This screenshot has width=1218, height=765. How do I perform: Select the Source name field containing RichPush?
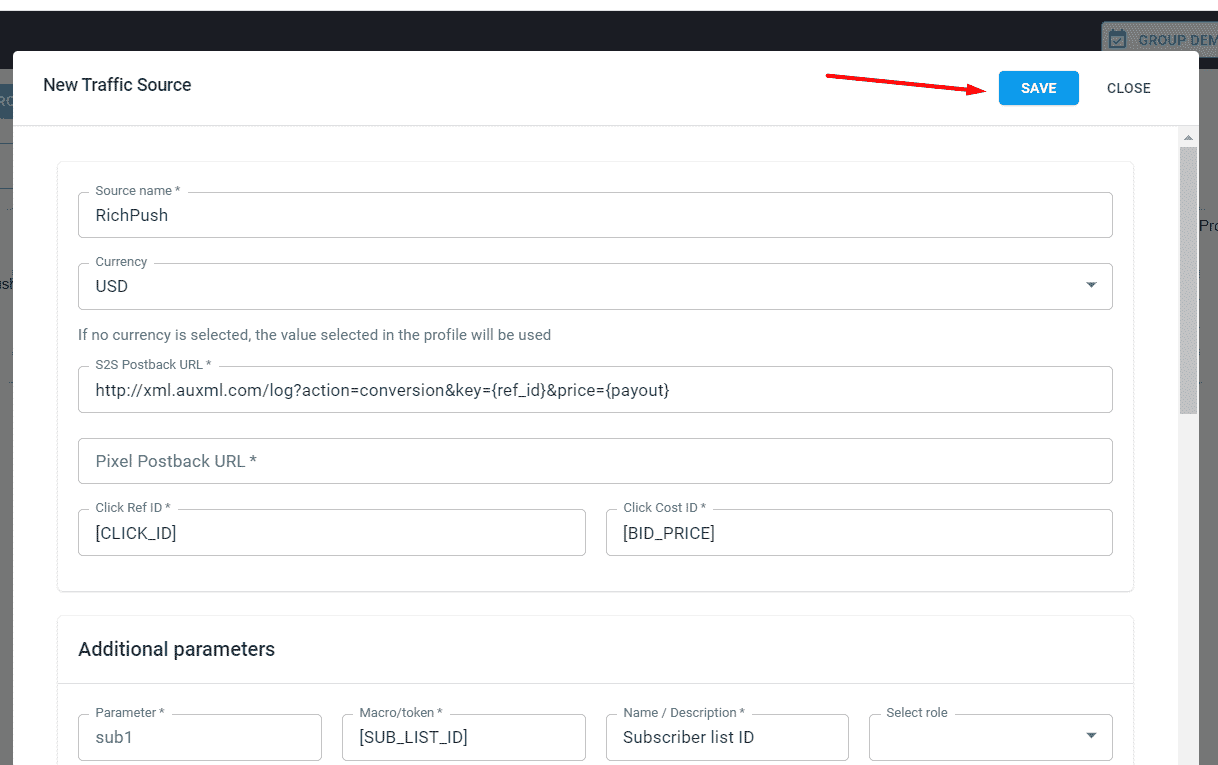pos(400,215)
